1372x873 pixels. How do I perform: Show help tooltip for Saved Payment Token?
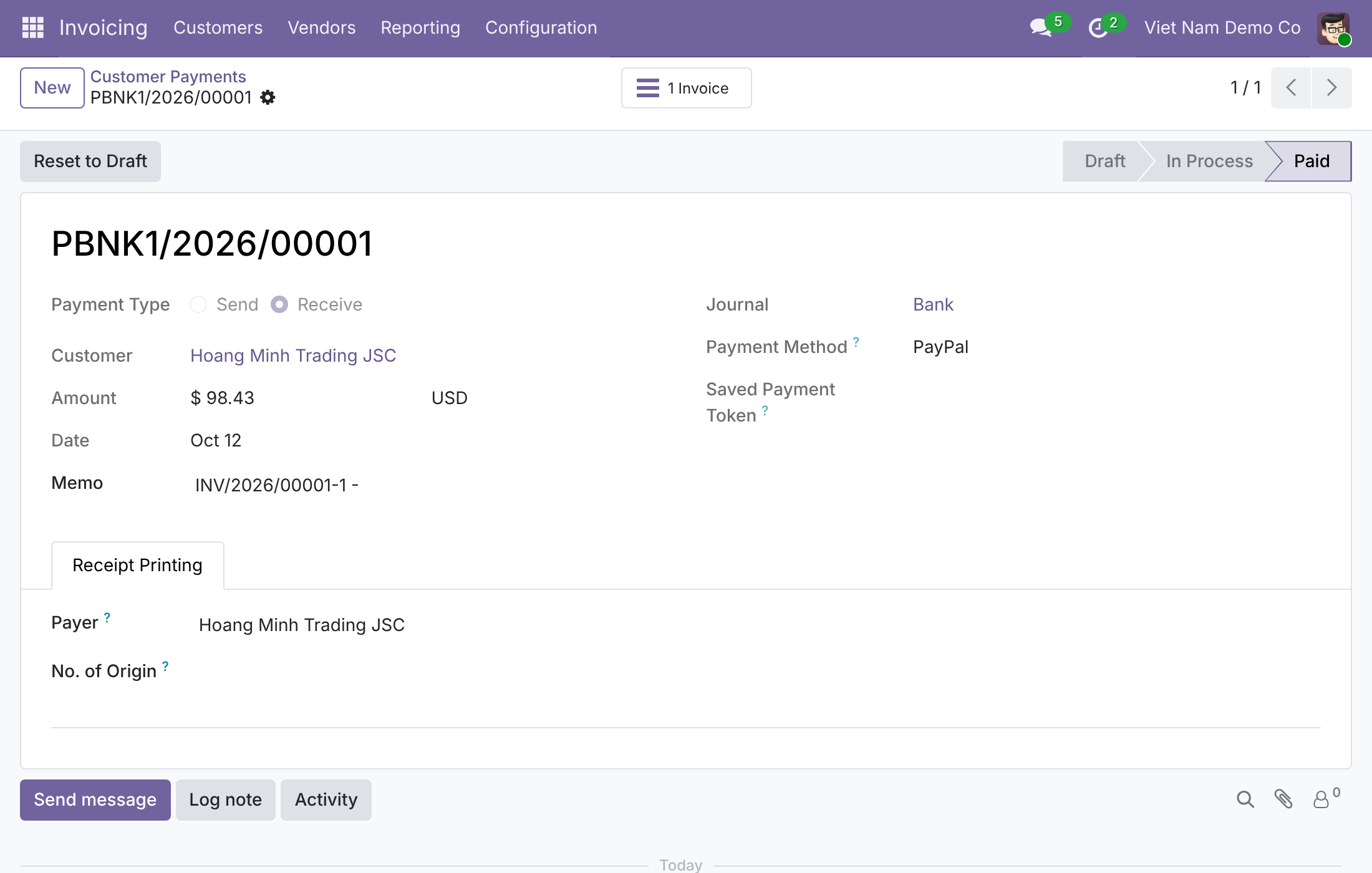tap(765, 410)
